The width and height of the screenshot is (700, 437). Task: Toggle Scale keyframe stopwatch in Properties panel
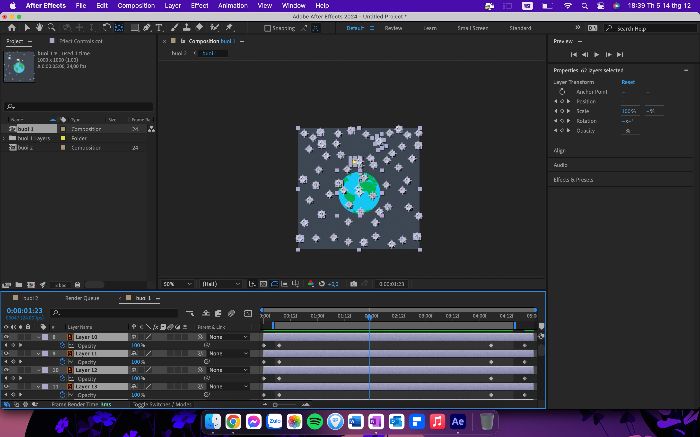(x=562, y=111)
